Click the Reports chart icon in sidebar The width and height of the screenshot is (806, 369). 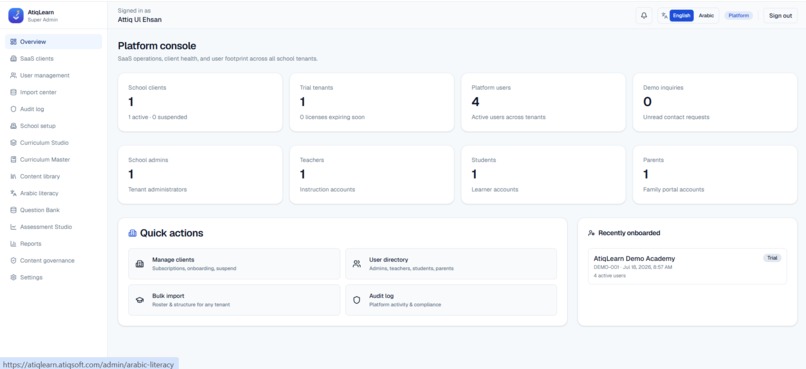click(13, 244)
